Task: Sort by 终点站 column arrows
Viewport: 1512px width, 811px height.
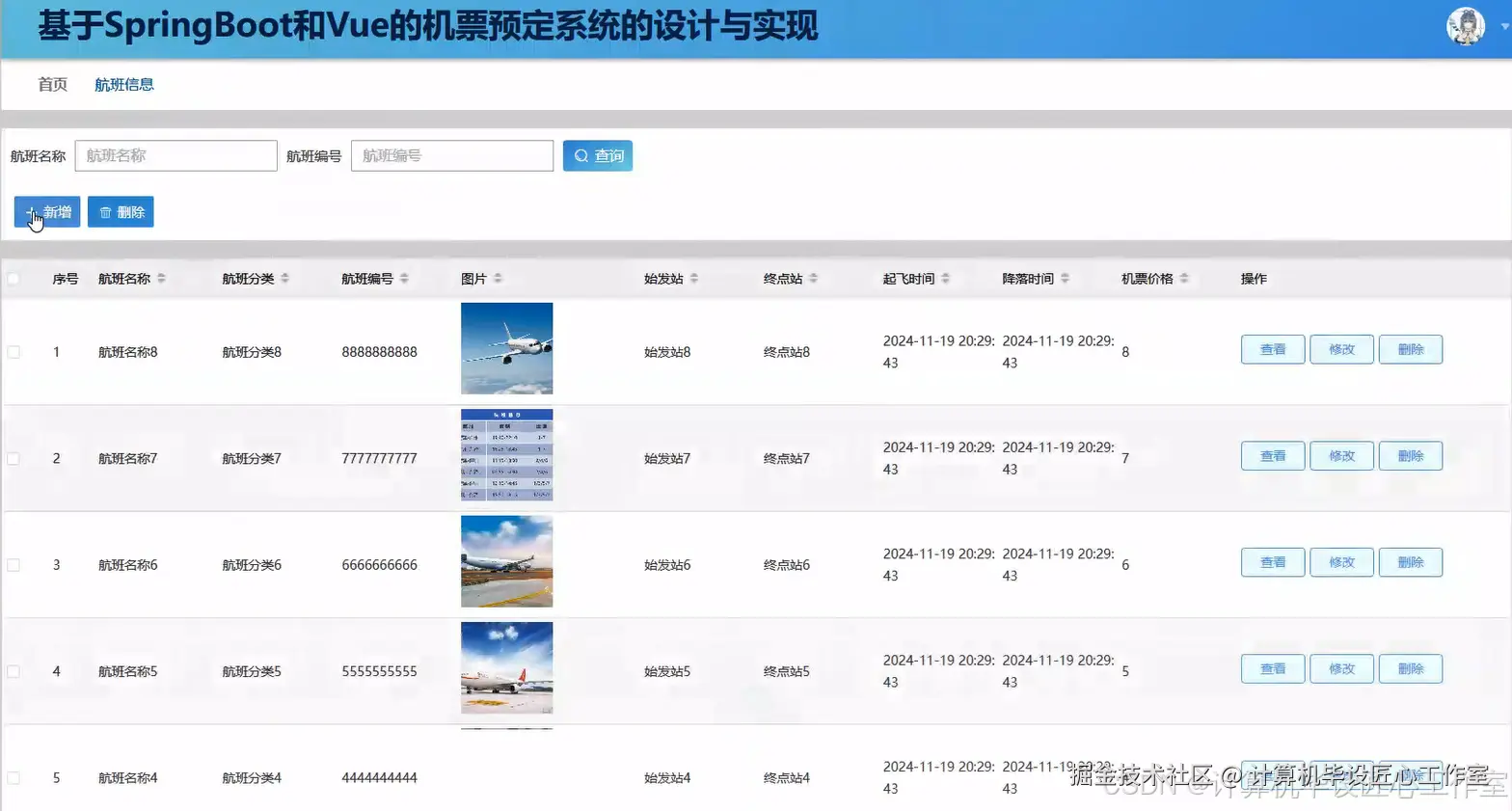Action: click(813, 279)
